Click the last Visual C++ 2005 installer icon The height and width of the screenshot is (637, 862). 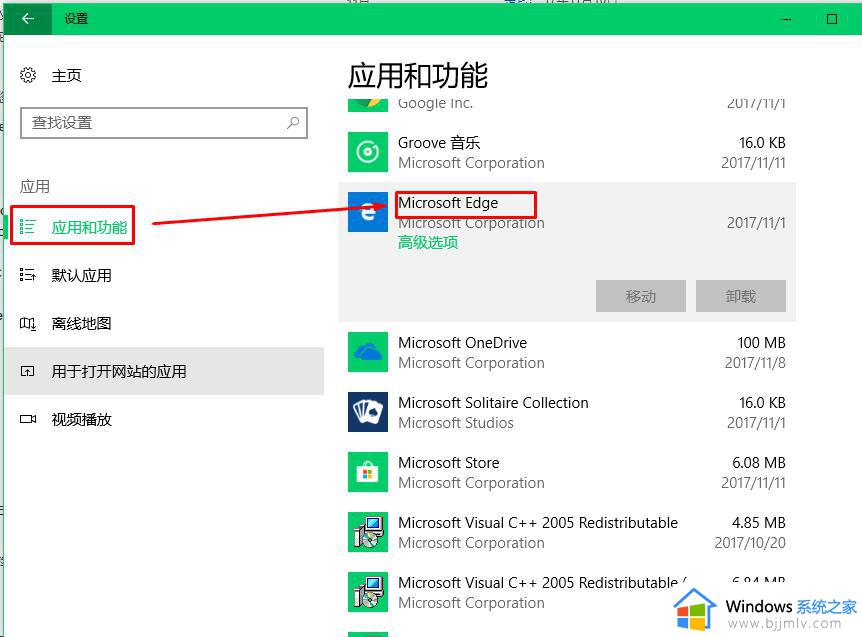(368, 591)
